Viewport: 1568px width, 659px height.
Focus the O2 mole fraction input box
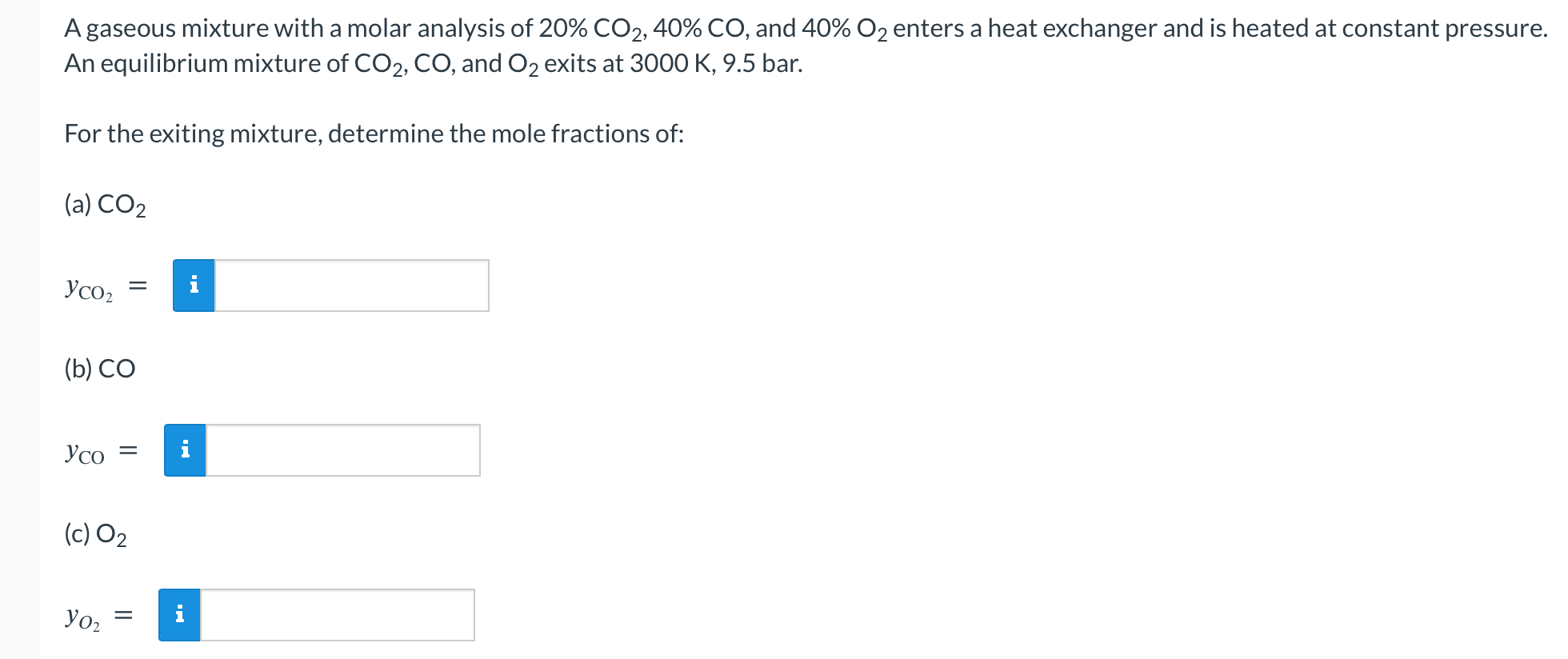pyautogui.click(x=337, y=615)
